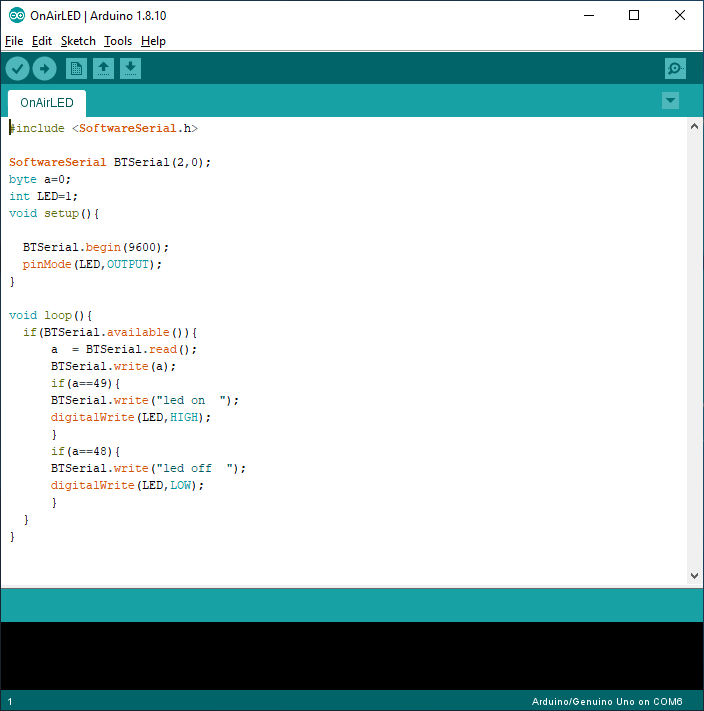The image size is (704, 711).
Task: Click the Verify sketch checkmark button
Action: [18, 69]
